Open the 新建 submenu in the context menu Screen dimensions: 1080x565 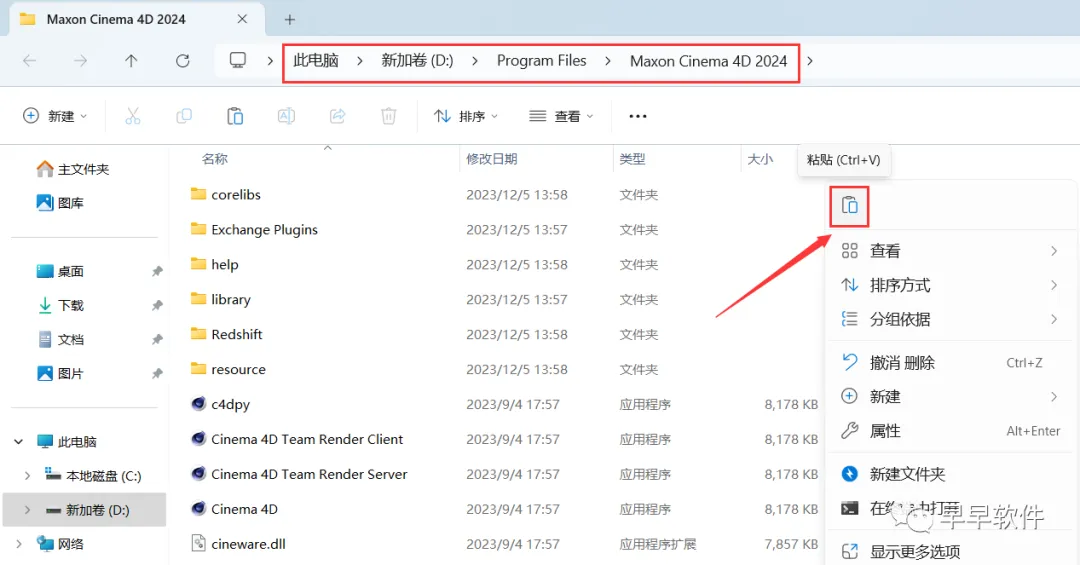click(951, 396)
